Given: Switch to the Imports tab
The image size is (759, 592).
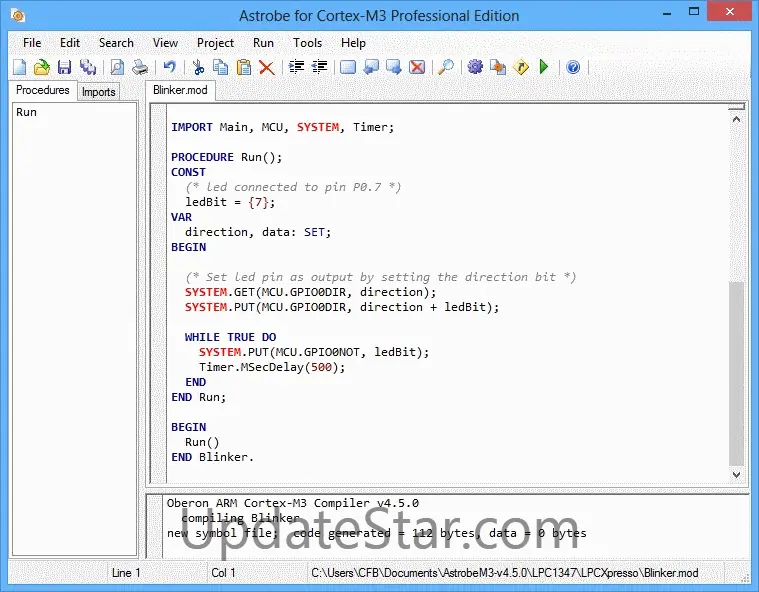Looking at the screenshot, I should [x=98, y=91].
